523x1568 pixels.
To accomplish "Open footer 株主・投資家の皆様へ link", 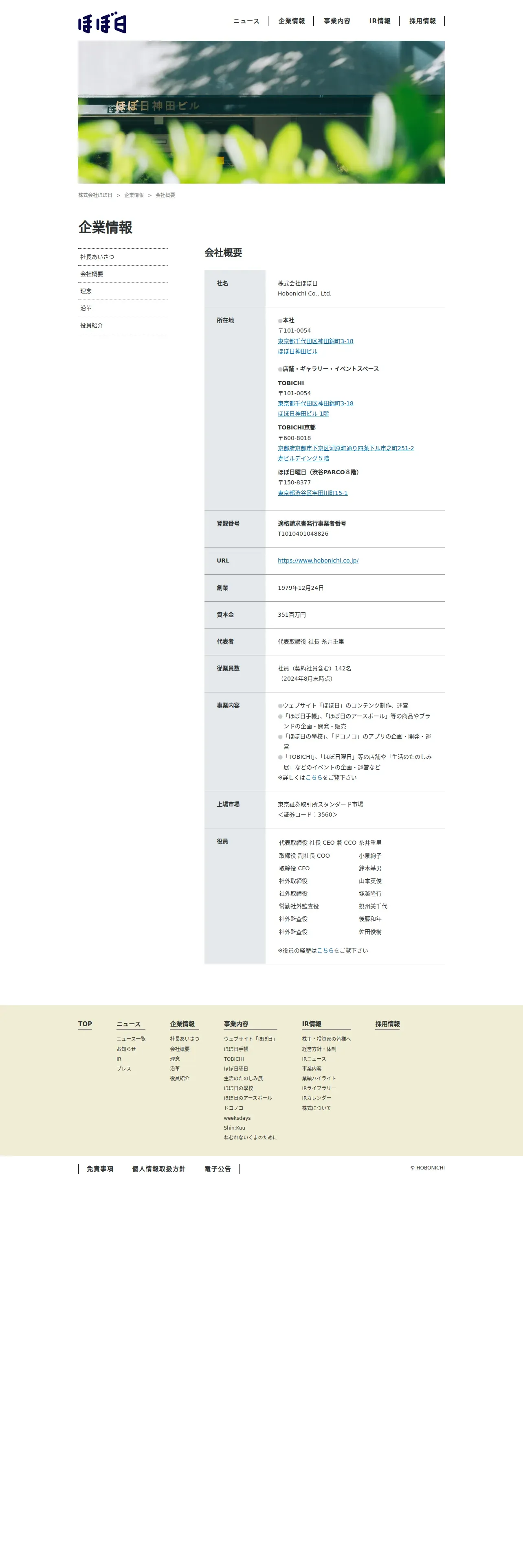I will [326, 1038].
